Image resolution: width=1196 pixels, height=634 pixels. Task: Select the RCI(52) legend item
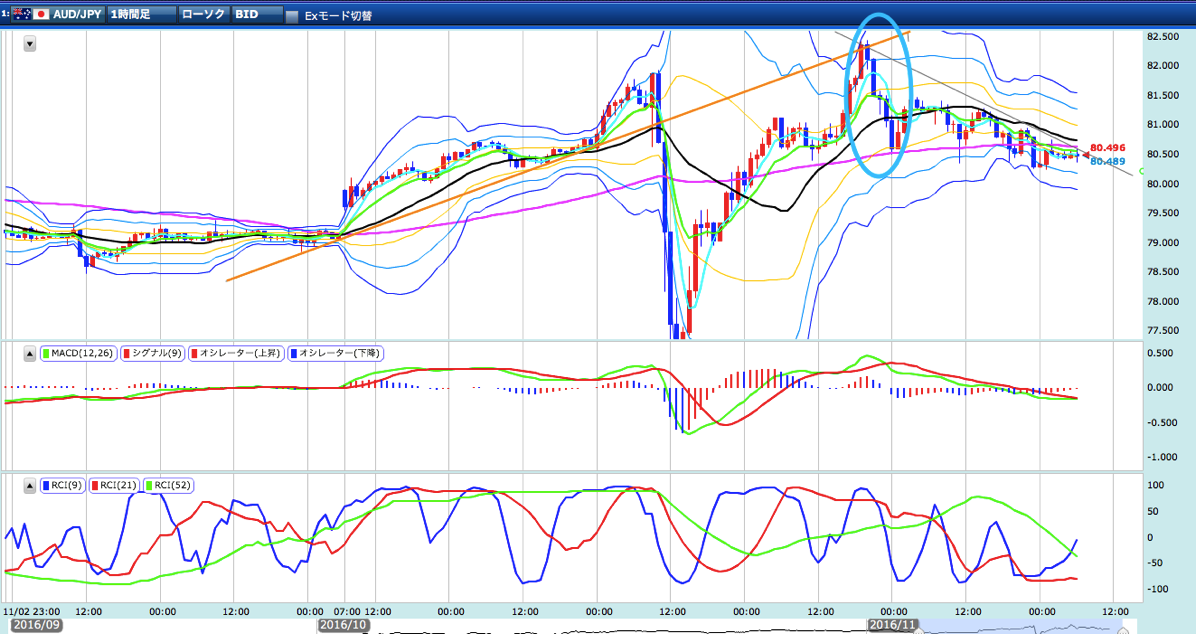tap(168, 485)
